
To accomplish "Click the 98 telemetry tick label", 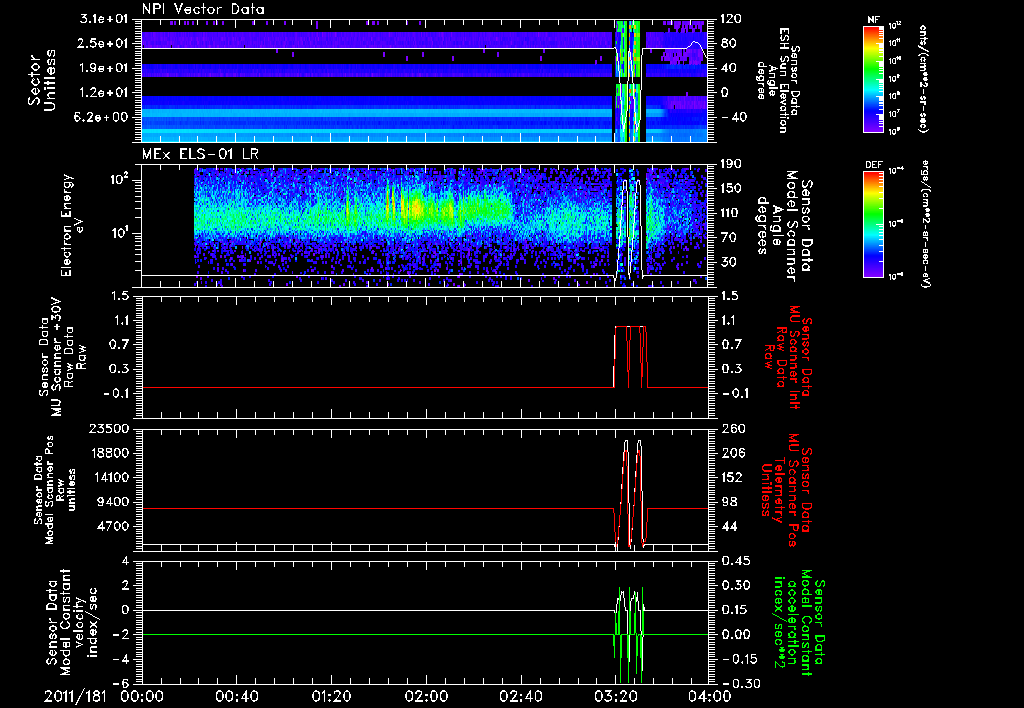I will [x=729, y=502].
